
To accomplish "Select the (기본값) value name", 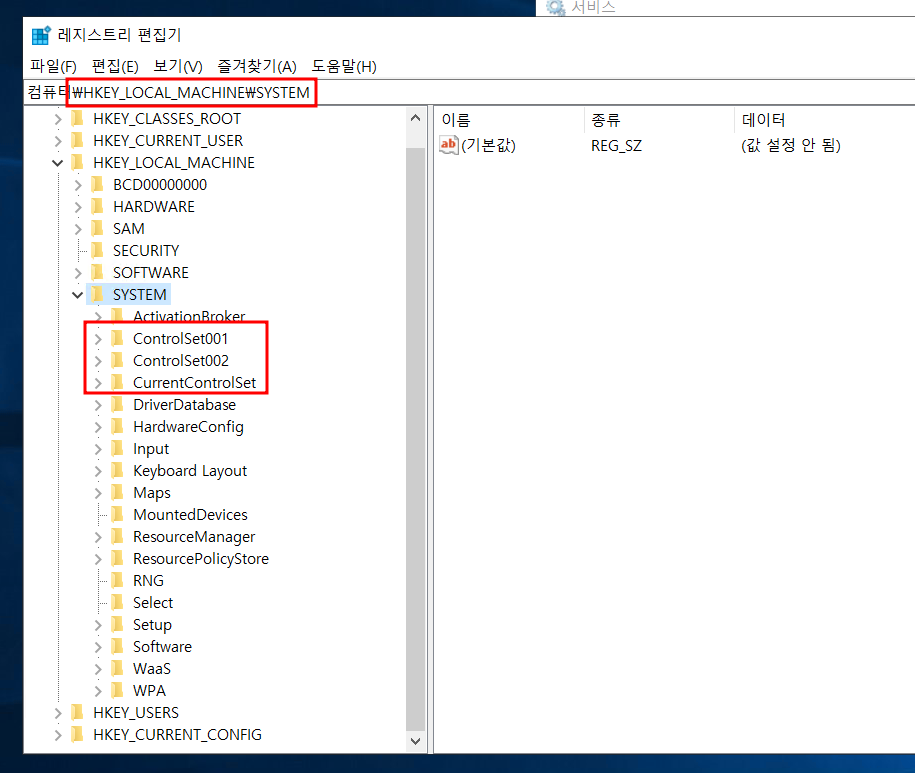I will [x=488, y=145].
